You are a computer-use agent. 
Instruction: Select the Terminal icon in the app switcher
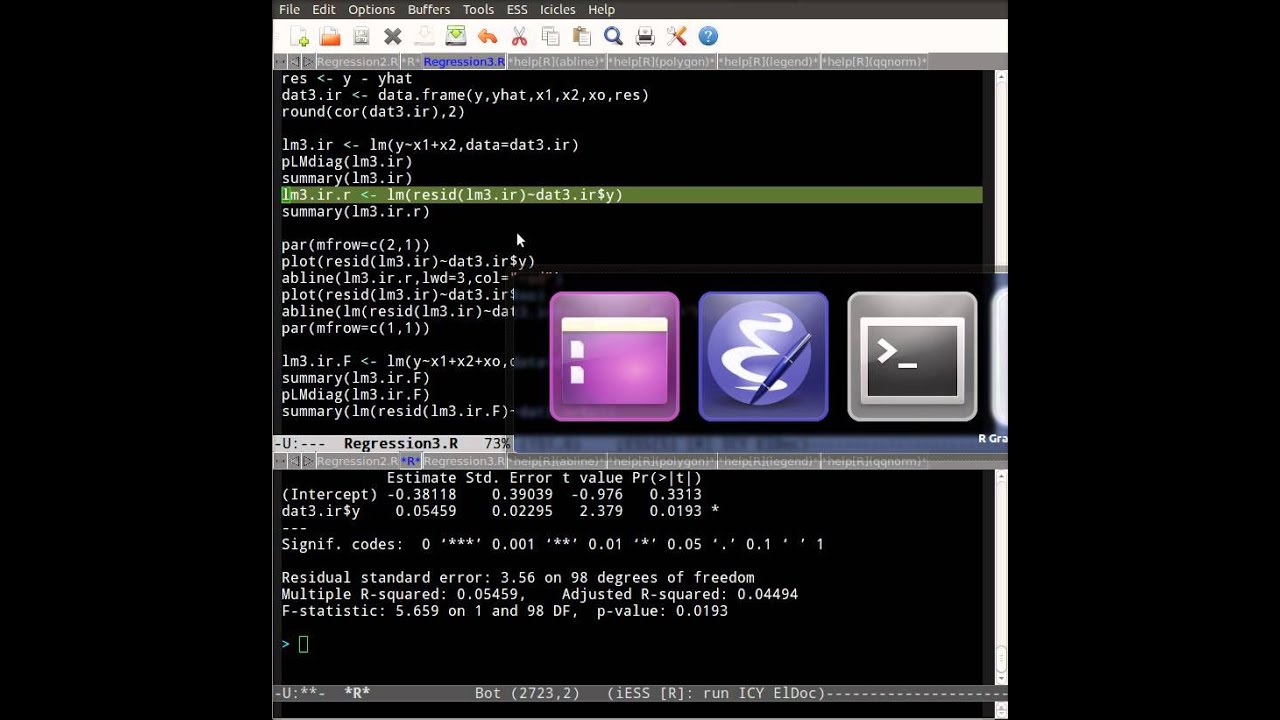912,357
